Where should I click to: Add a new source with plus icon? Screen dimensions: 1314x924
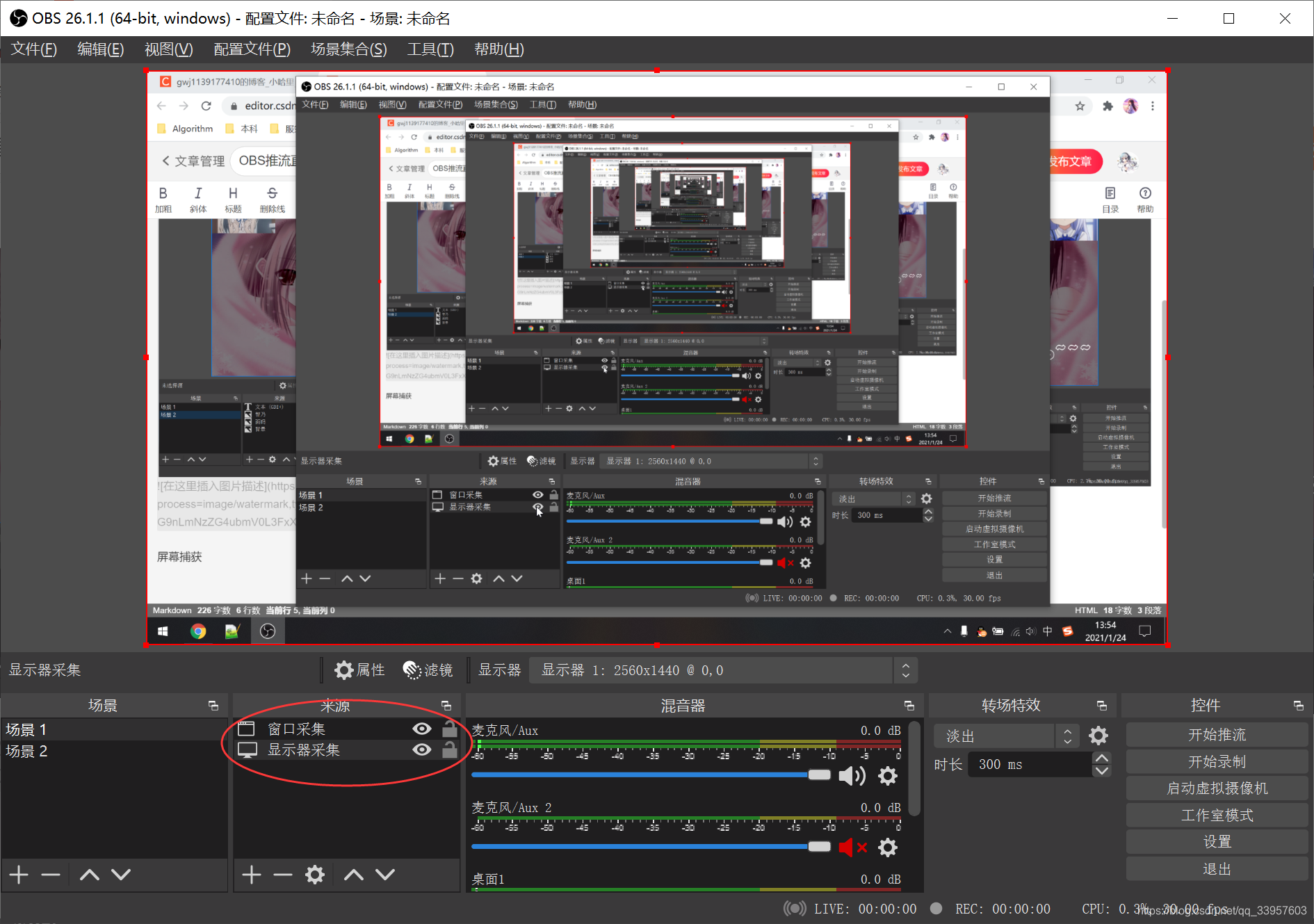coord(252,875)
